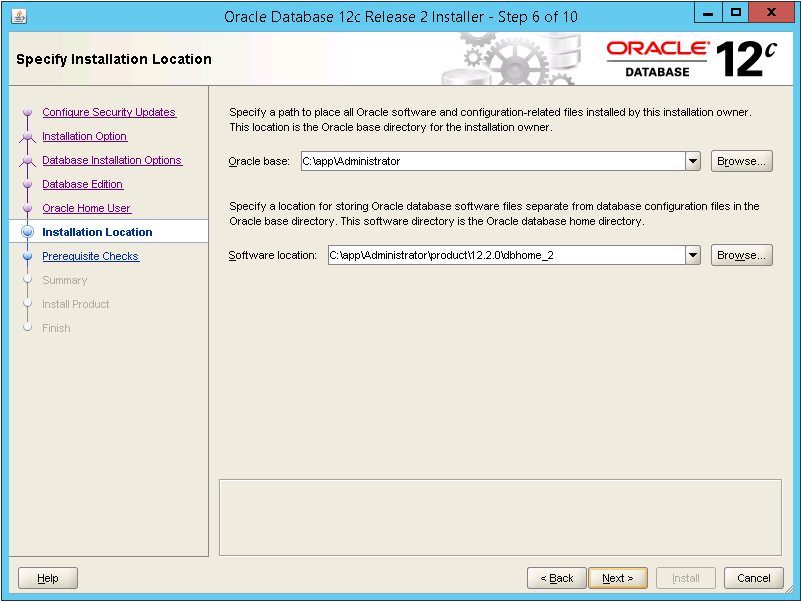This screenshot has height=602, width=801.
Task: Select the Database Edition step
Action: point(83,185)
